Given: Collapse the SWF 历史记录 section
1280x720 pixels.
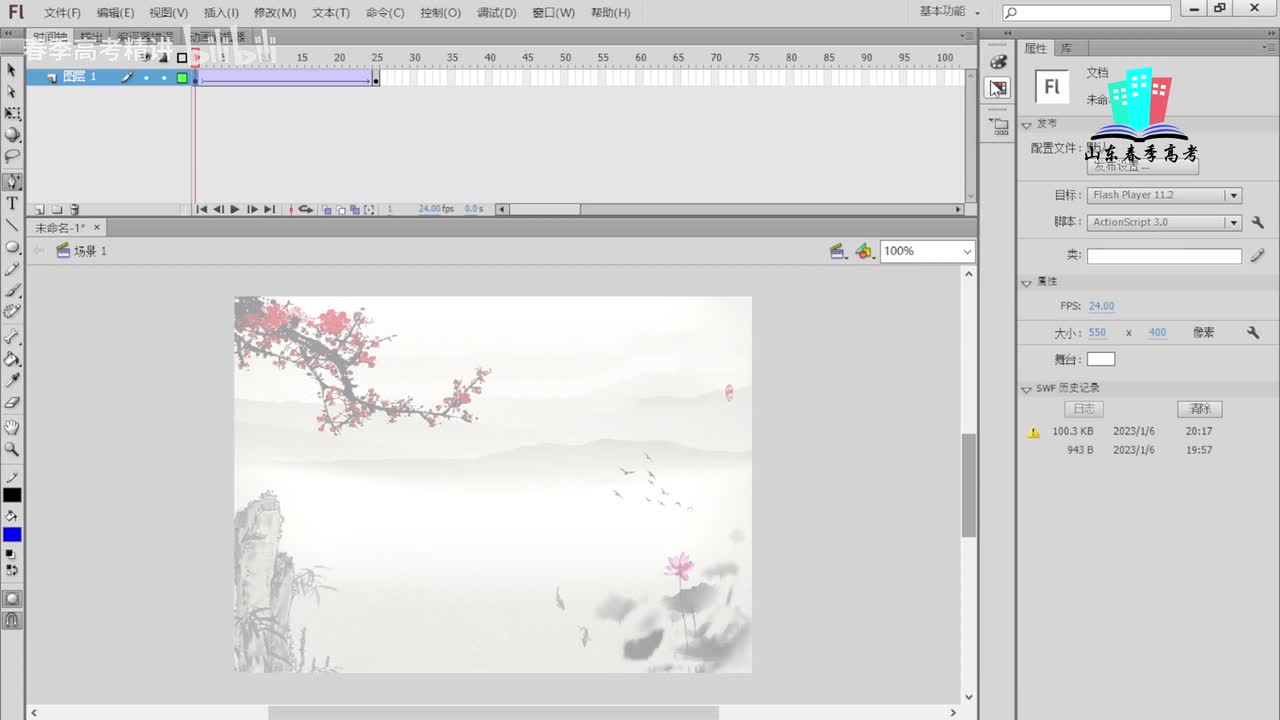Looking at the screenshot, I should click(x=1026, y=388).
